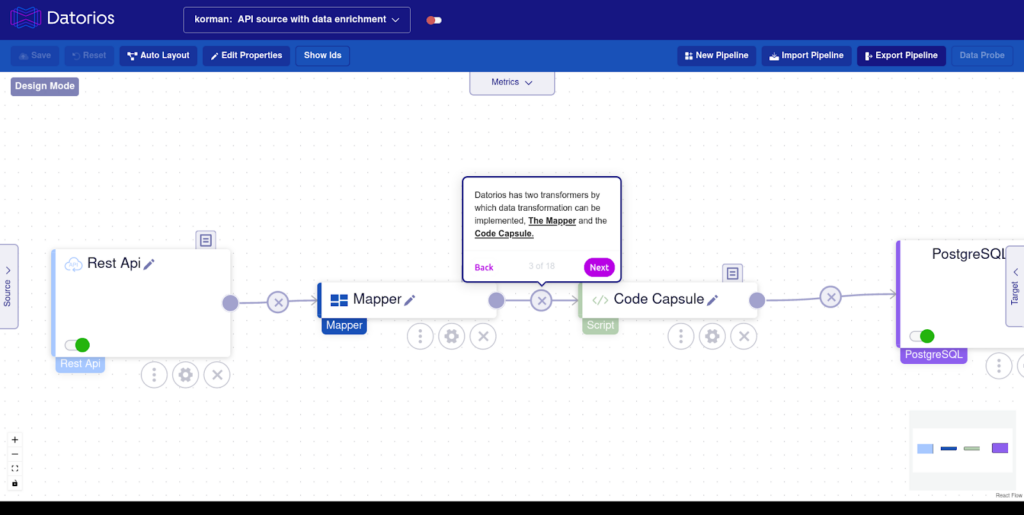
Task: Expand the Metrics panel
Action: click(512, 82)
